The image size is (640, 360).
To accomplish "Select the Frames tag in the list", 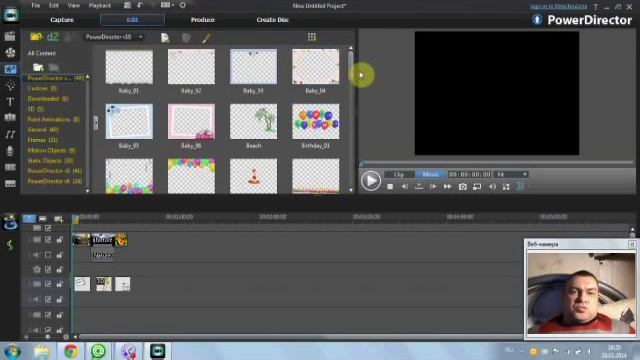I will tap(43, 140).
